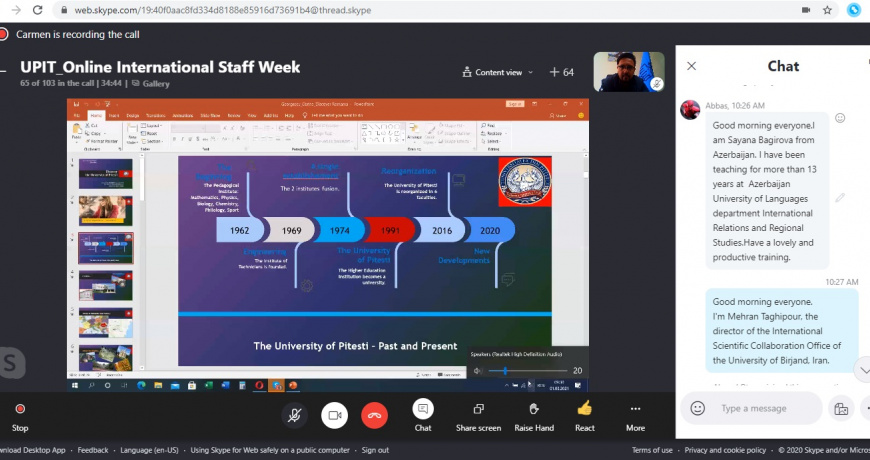Click the Feedback footer link
This screenshot has width=870, height=460.
tap(93, 450)
